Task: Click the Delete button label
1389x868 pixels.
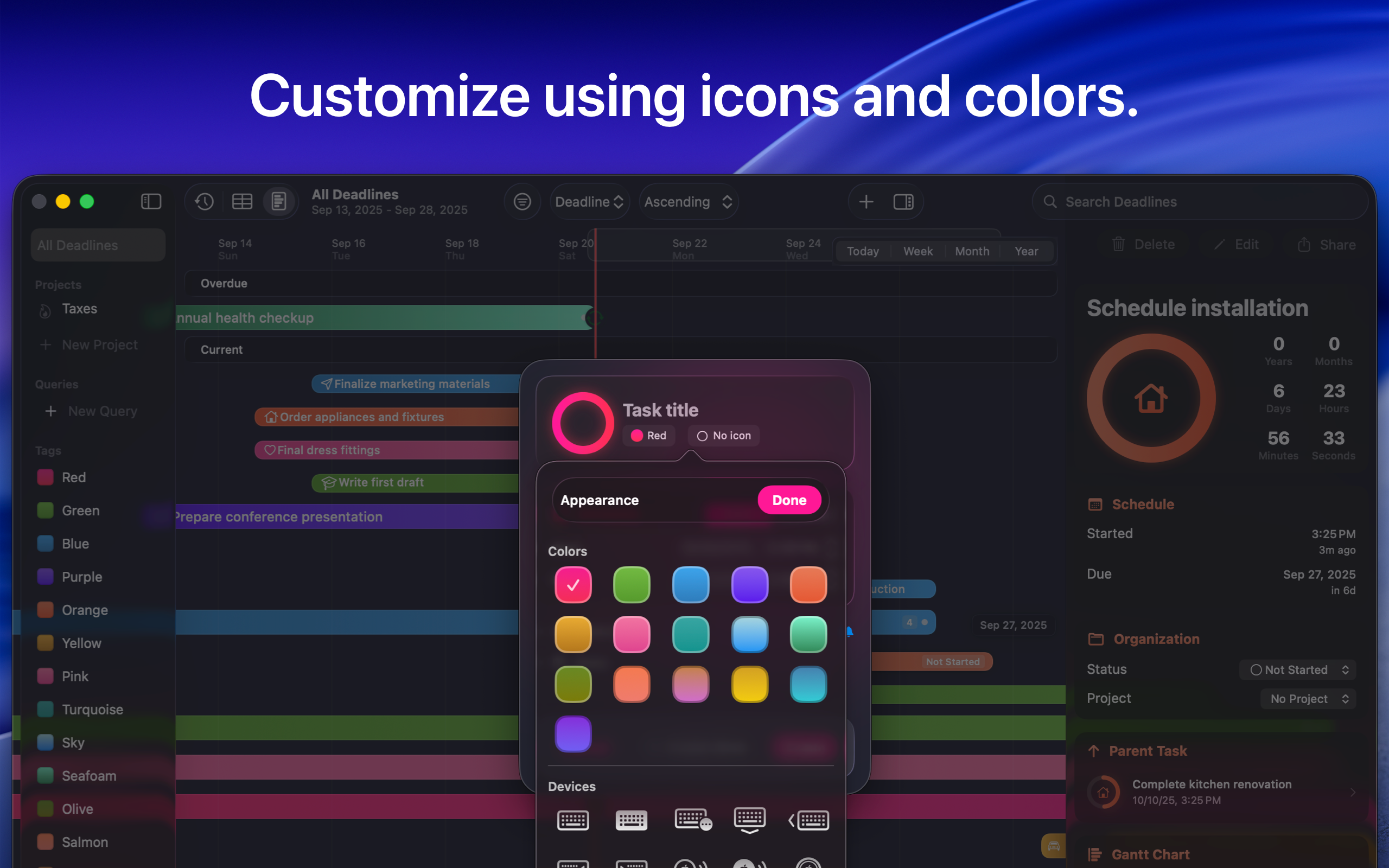Action: point(1154,245)
